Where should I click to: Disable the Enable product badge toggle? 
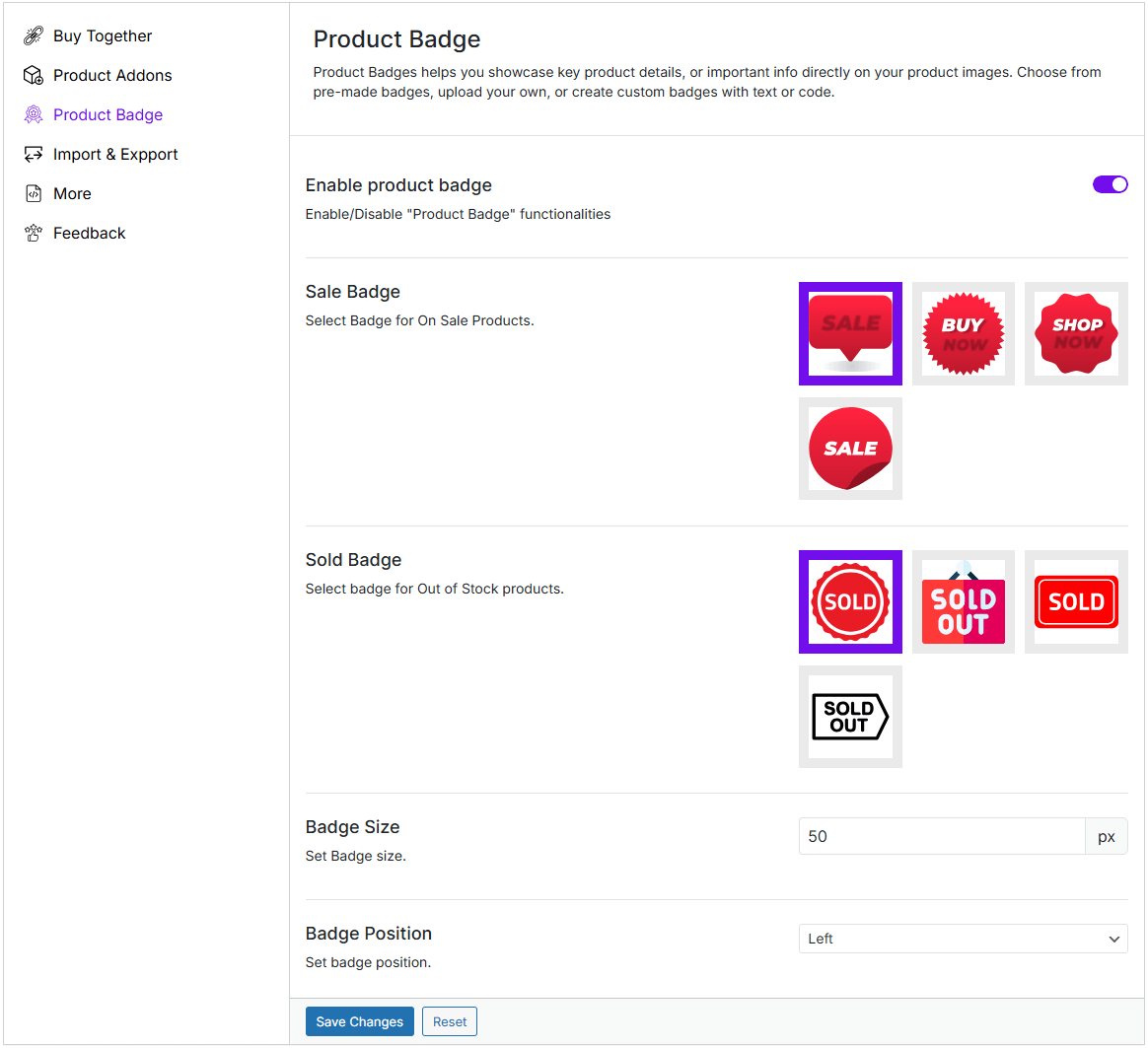[1111, 184]
